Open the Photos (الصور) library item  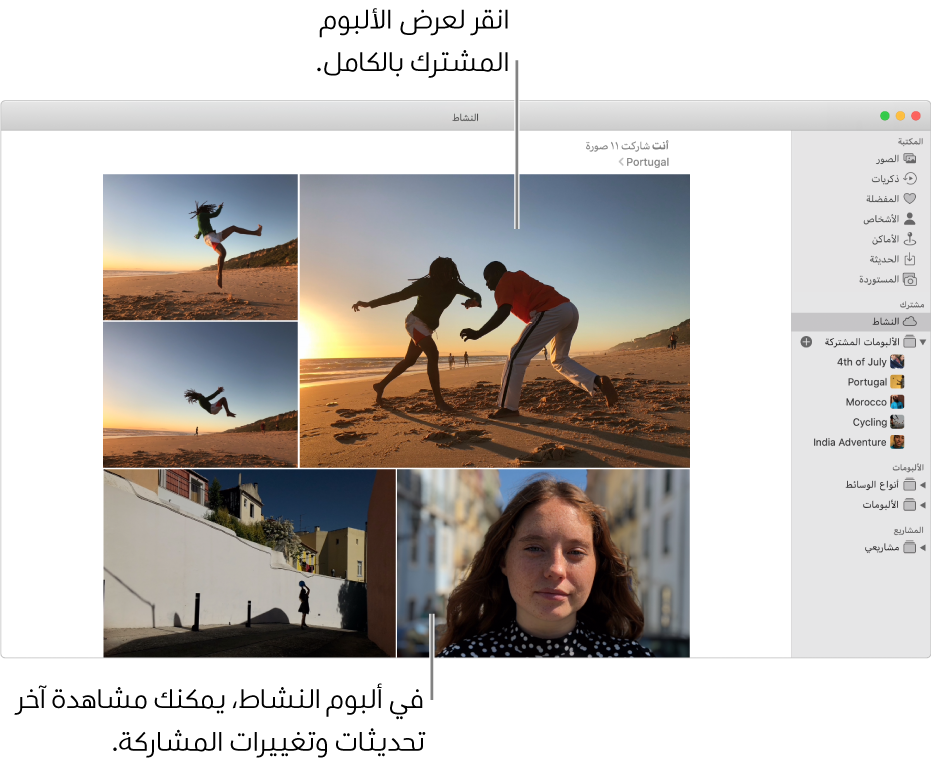coord(886,159)
